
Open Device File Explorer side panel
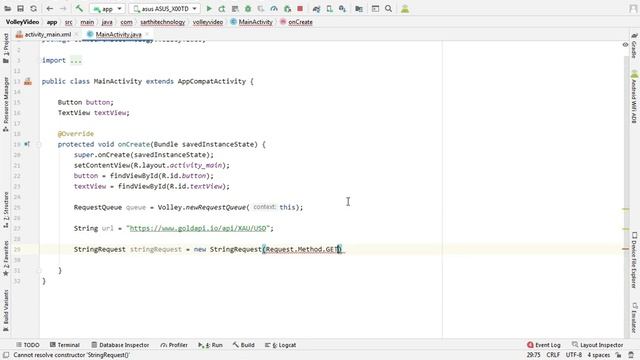(634, 260)
